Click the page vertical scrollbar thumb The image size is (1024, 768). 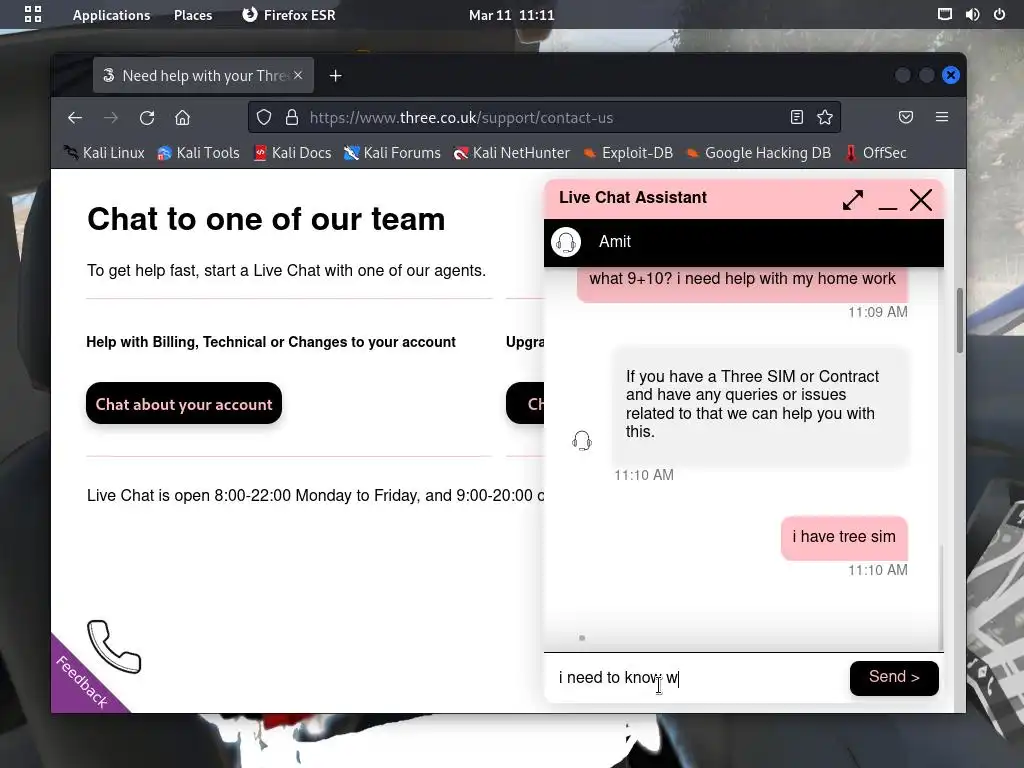click(x=960, y=320)
